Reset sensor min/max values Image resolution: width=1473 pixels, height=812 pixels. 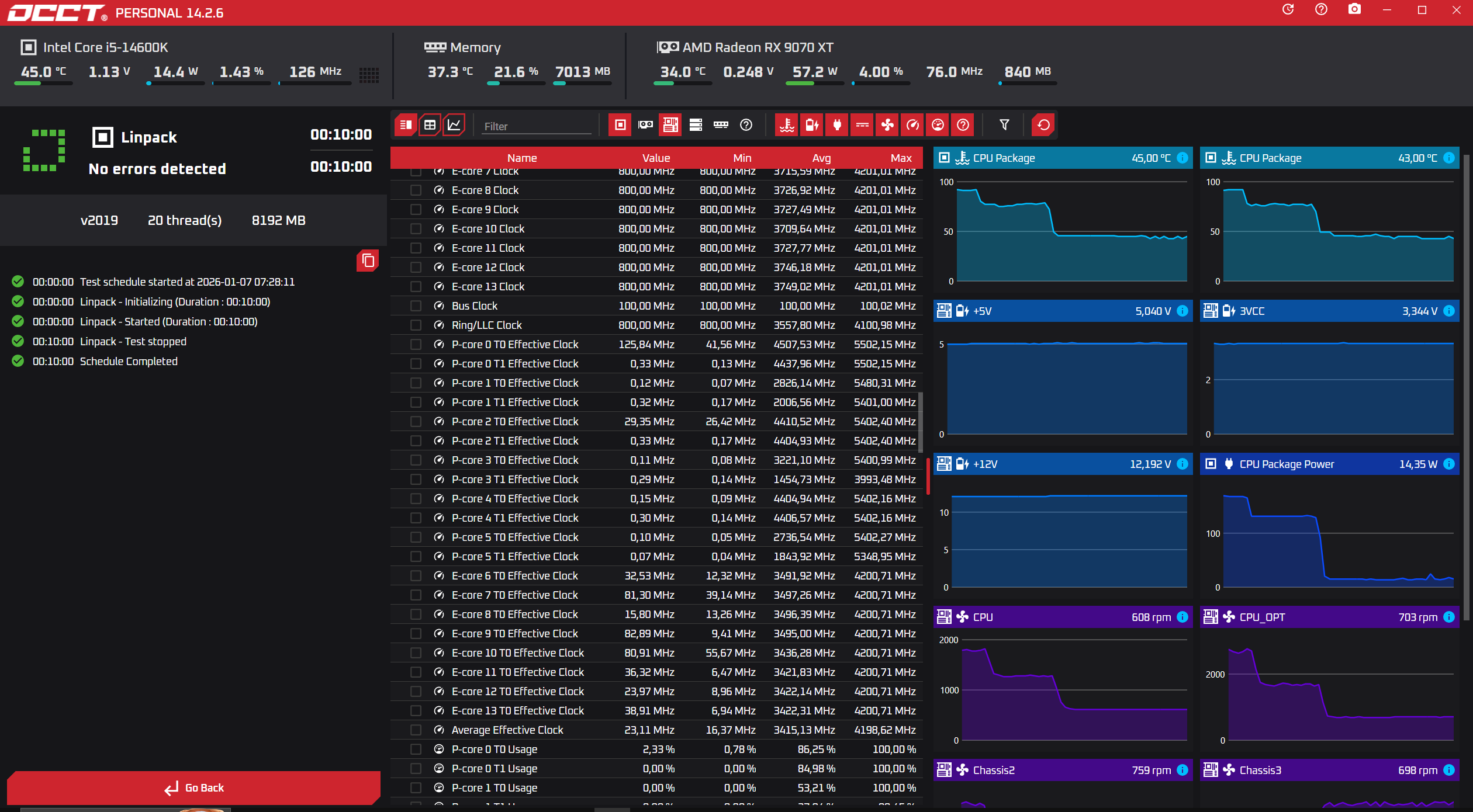pos(1043,125)
